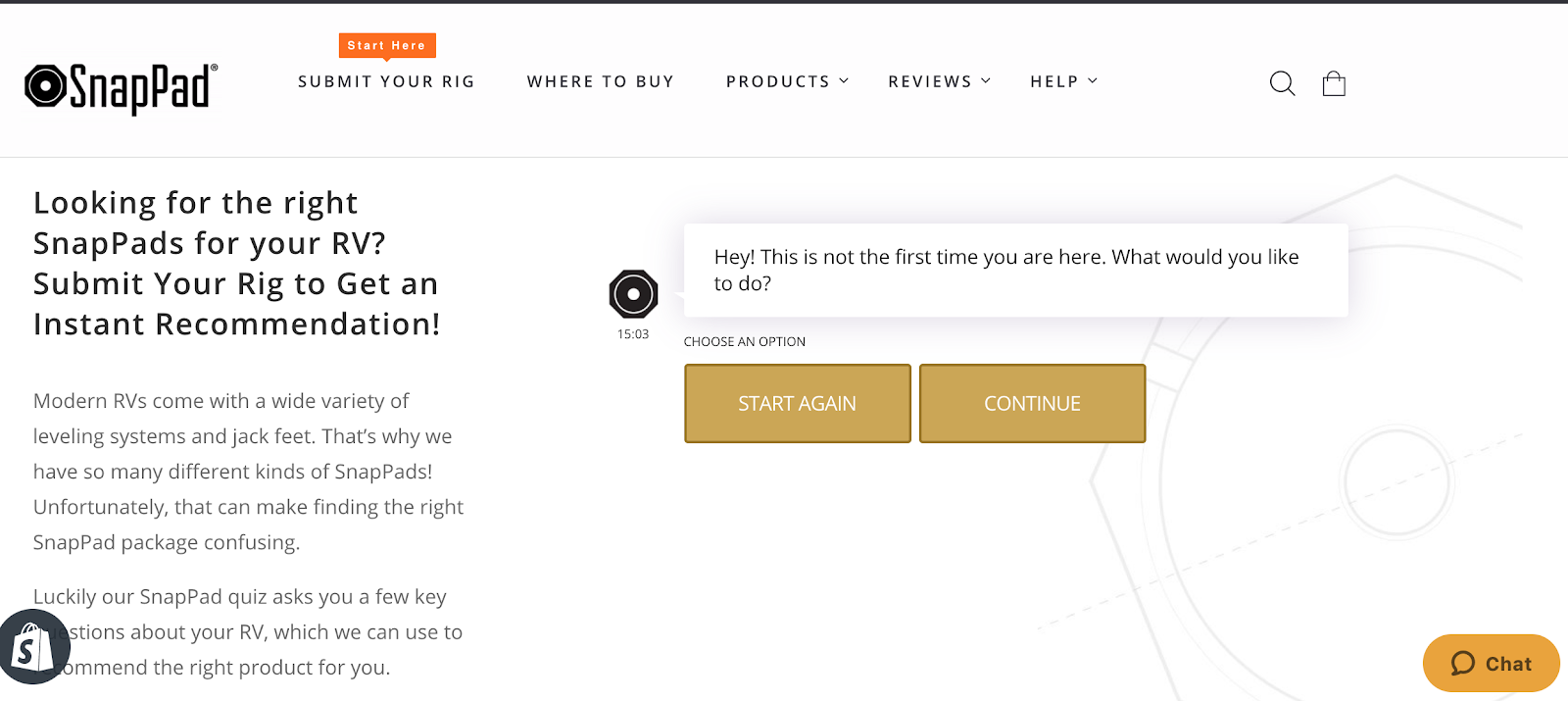This screenshot has height=701, width=1568.
Task: Choose the CONTINUE option
Action: 1033,404
